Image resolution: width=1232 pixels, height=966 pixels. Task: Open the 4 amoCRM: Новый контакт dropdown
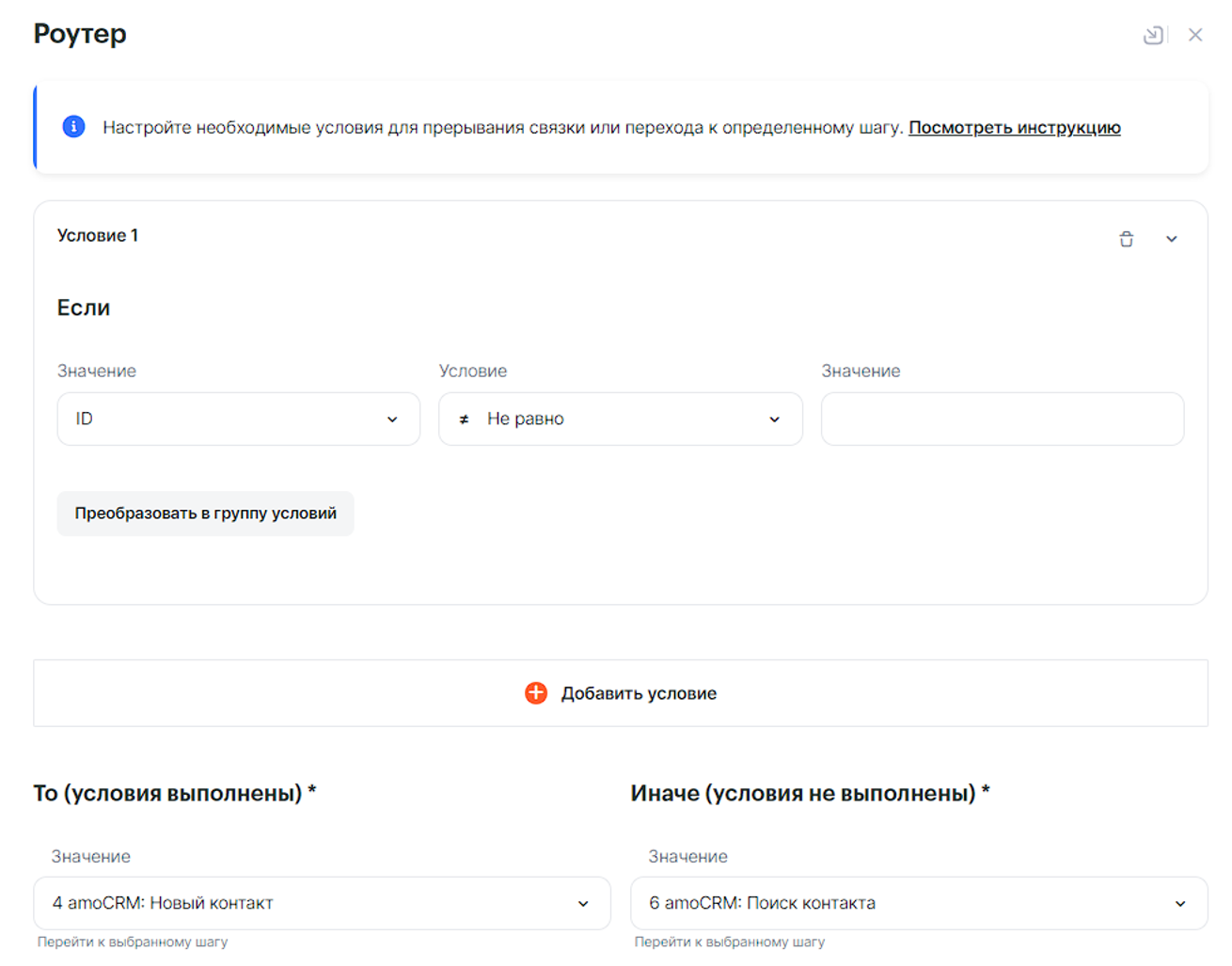click(322, 903)
